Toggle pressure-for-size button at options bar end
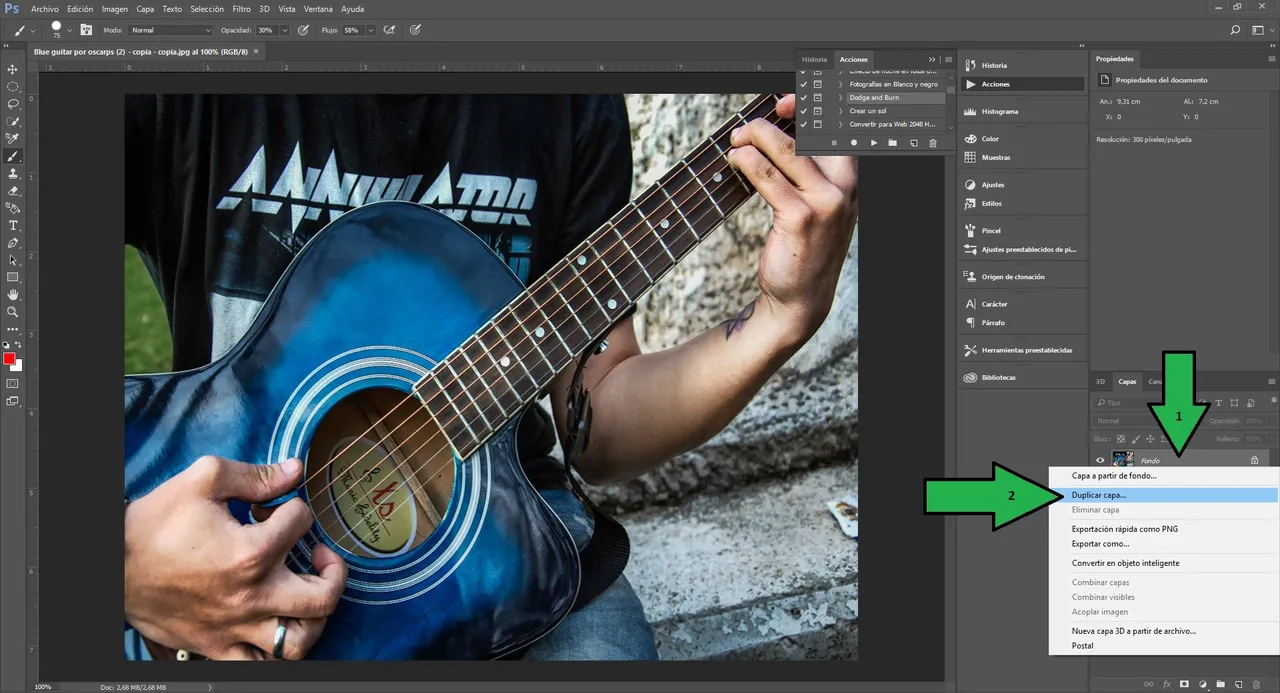 pyautogui.click(x=417, y=30)
